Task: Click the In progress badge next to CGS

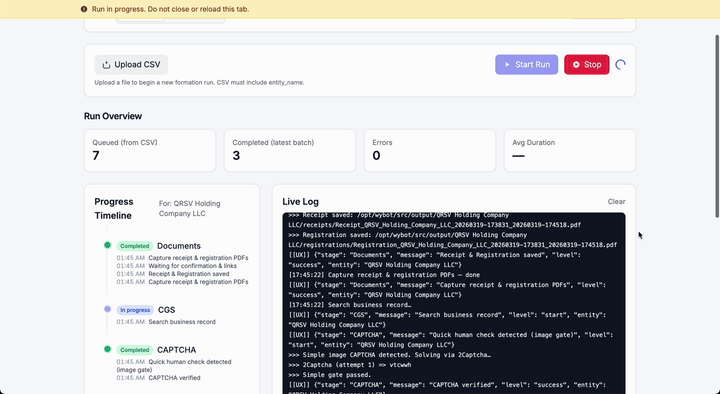Action: tap(135, 310)
